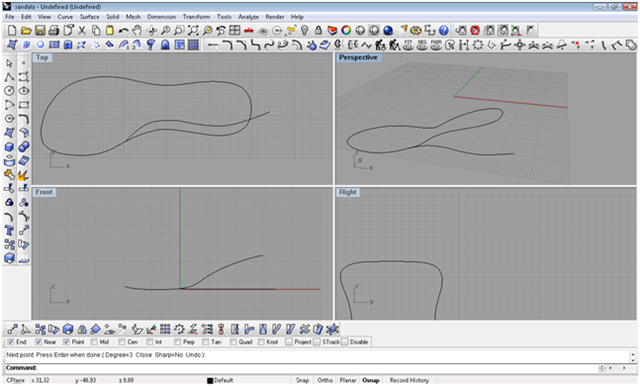This screenshot has height=386, width=640.
Task: Click the padlock Lock icon
Action: tap(318, 31)
